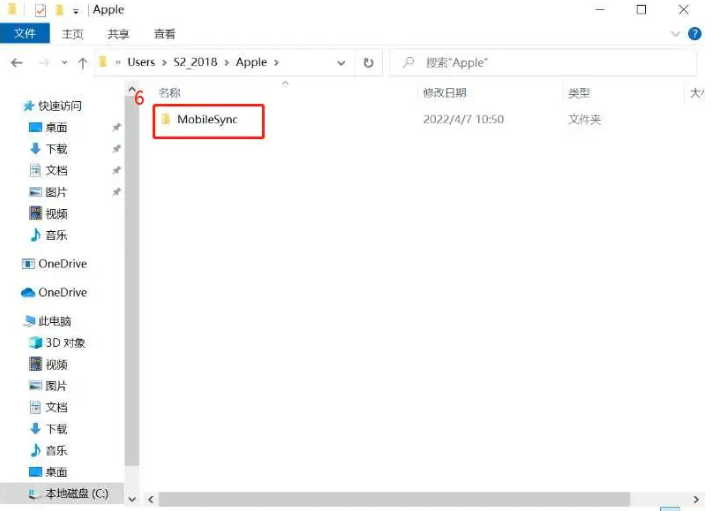Click S2_2018 in the address path

[x=195, y=62]
